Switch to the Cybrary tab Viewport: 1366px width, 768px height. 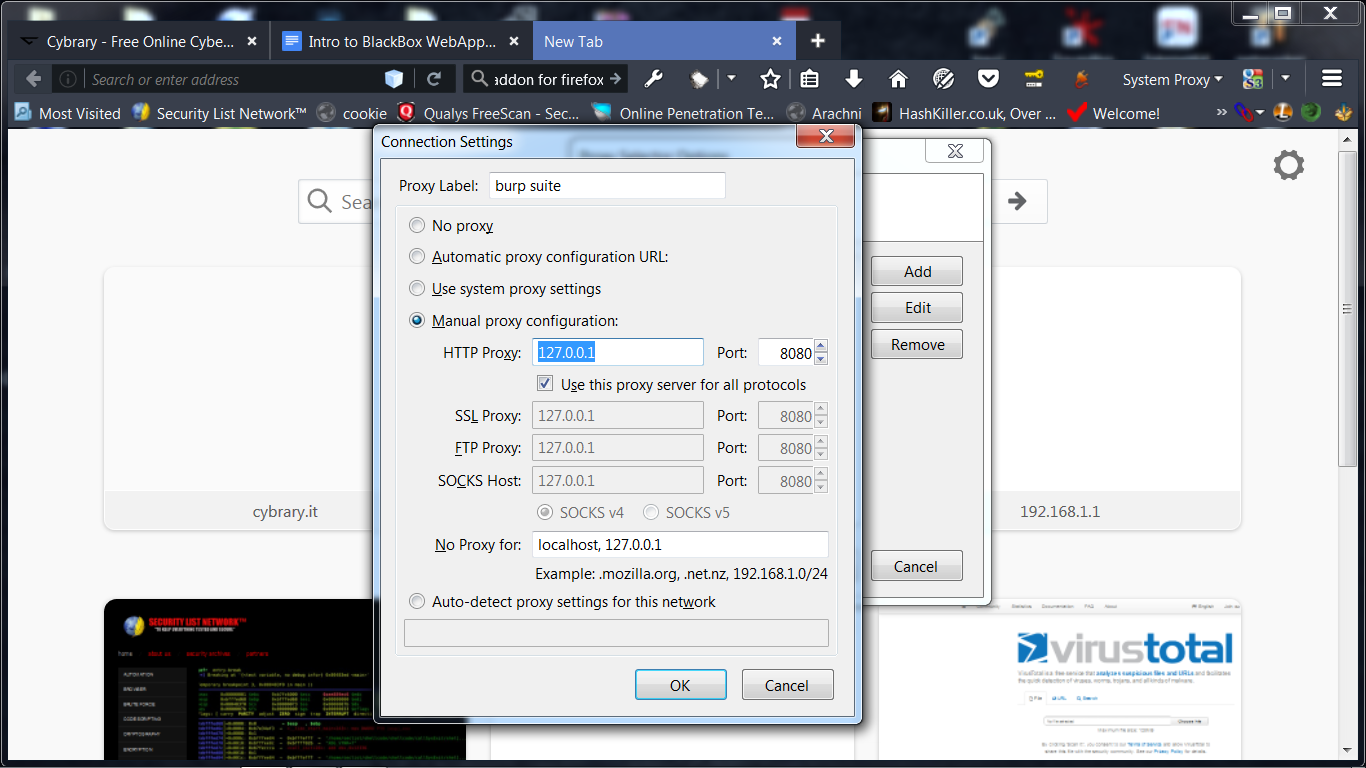tap(139, 41)
